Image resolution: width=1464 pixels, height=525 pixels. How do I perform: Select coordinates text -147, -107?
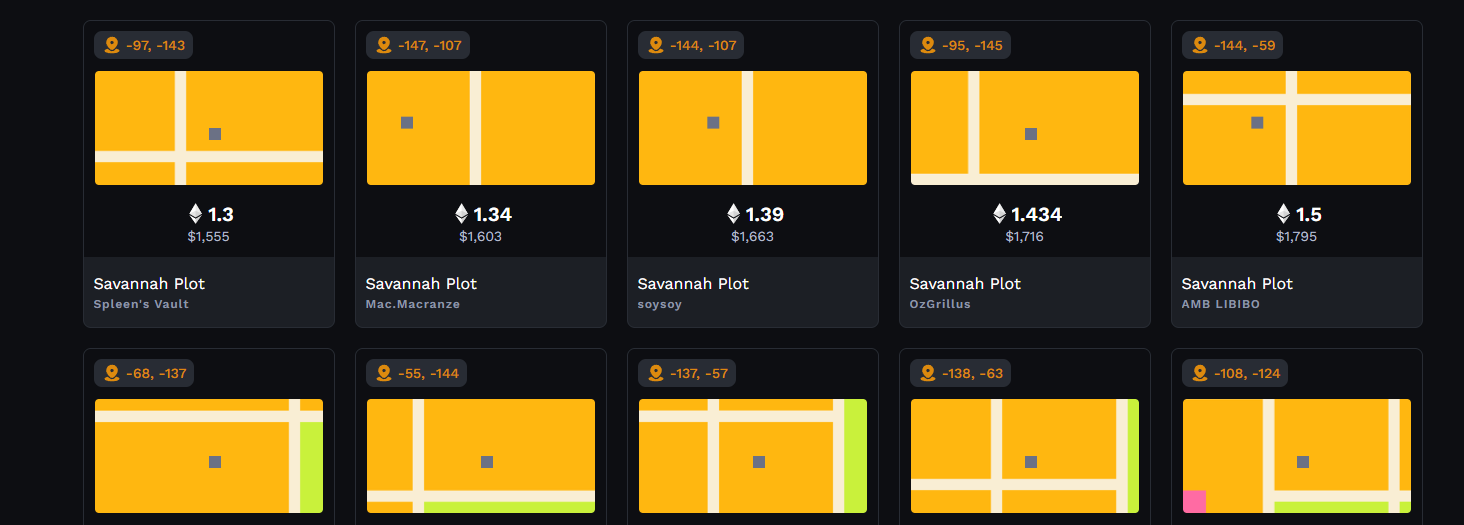click(431, 45)
